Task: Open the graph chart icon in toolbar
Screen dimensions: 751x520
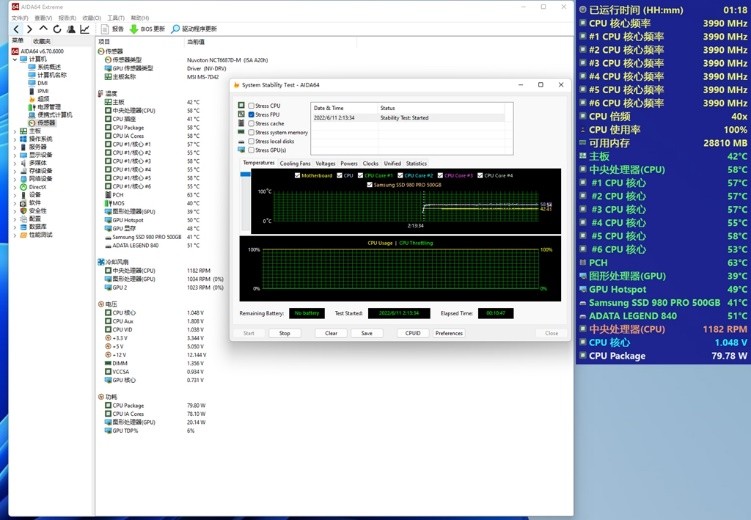Action: [x=84, y=30]
